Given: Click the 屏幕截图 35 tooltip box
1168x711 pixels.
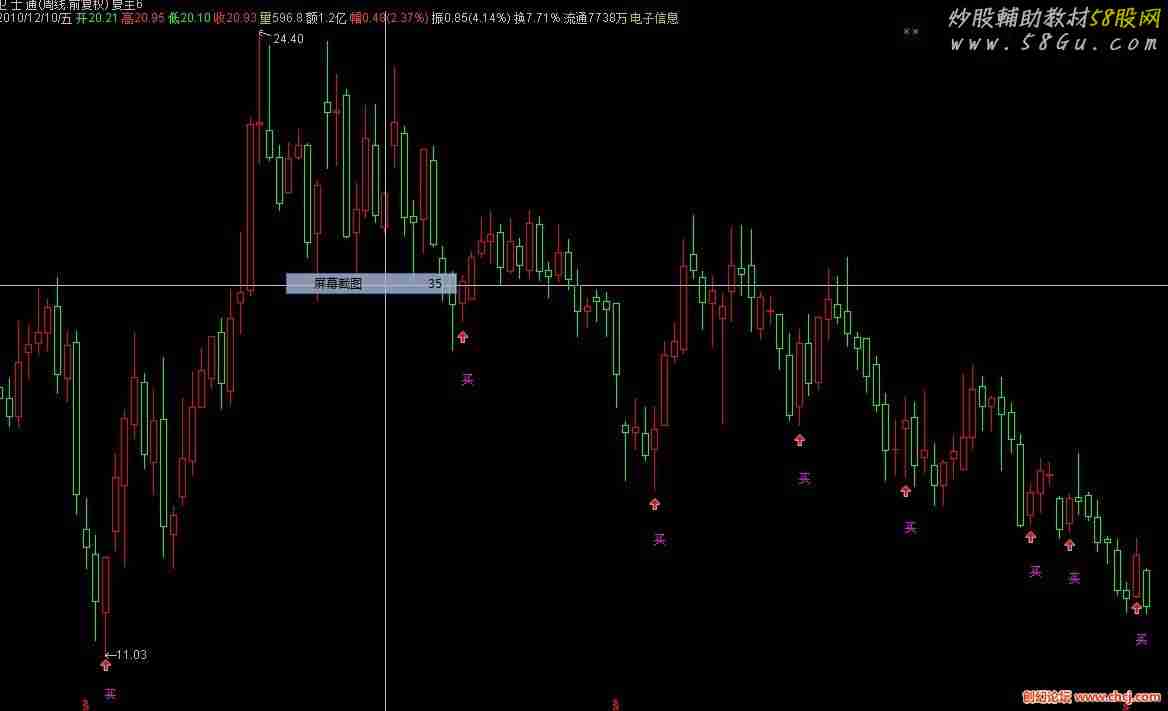Looking at the screenshot, I should click(371, 283).
